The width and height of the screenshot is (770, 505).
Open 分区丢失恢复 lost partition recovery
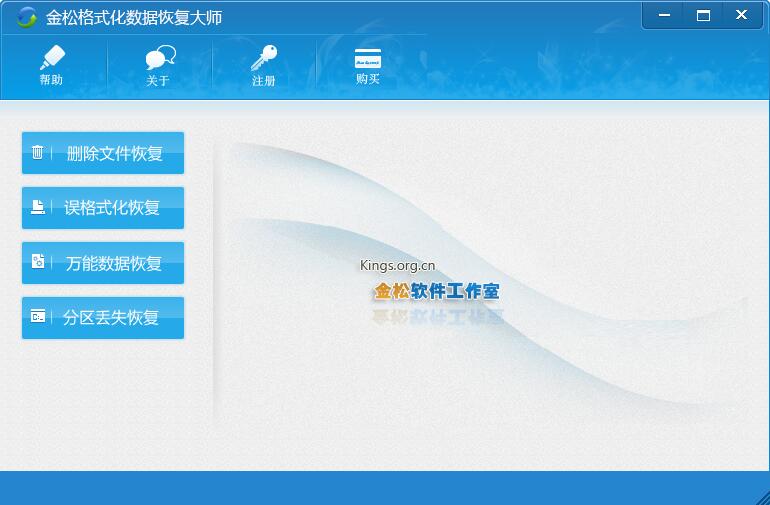[x=111, y=318]
